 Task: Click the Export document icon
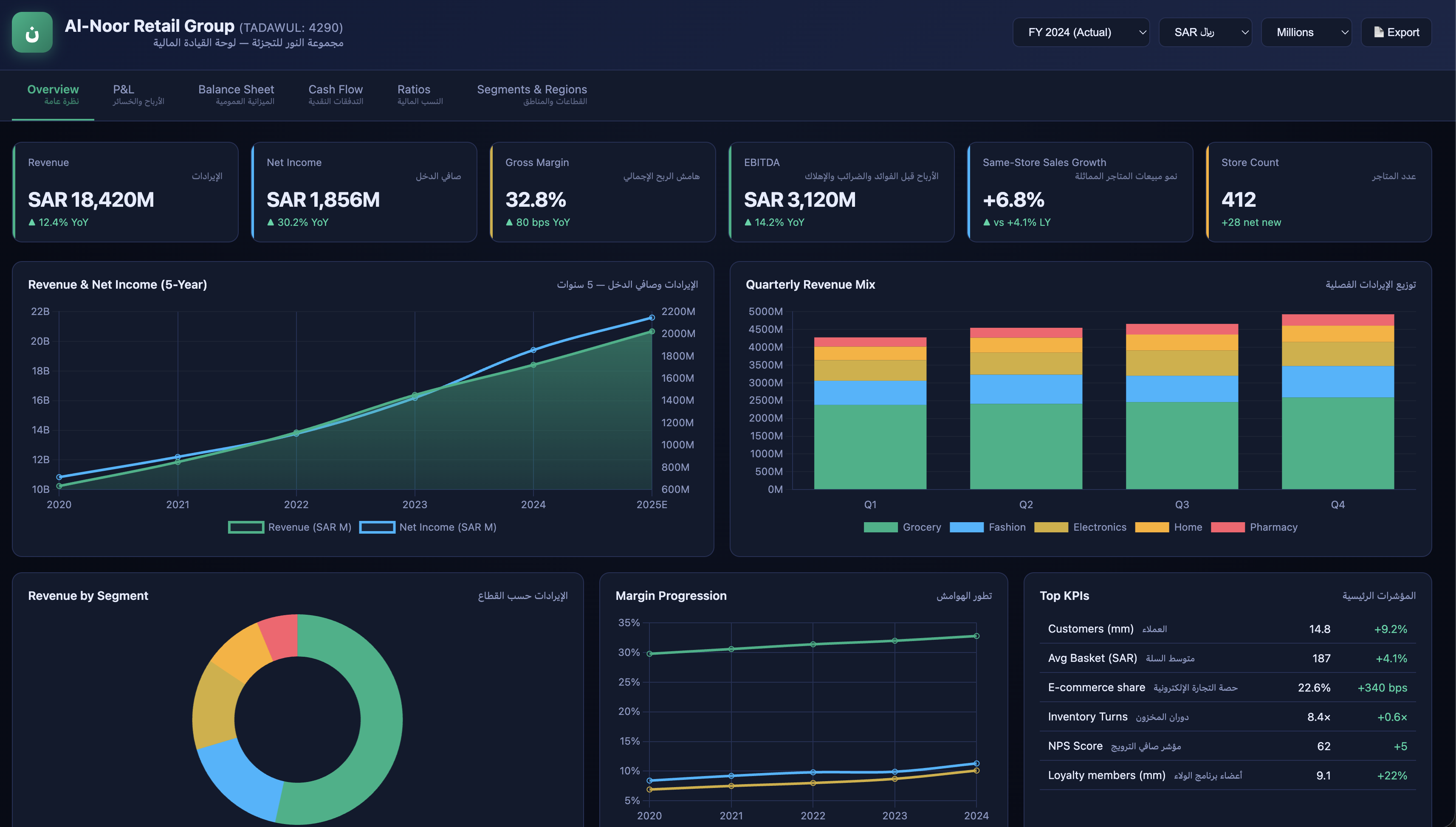click(x=1379, y=32)
